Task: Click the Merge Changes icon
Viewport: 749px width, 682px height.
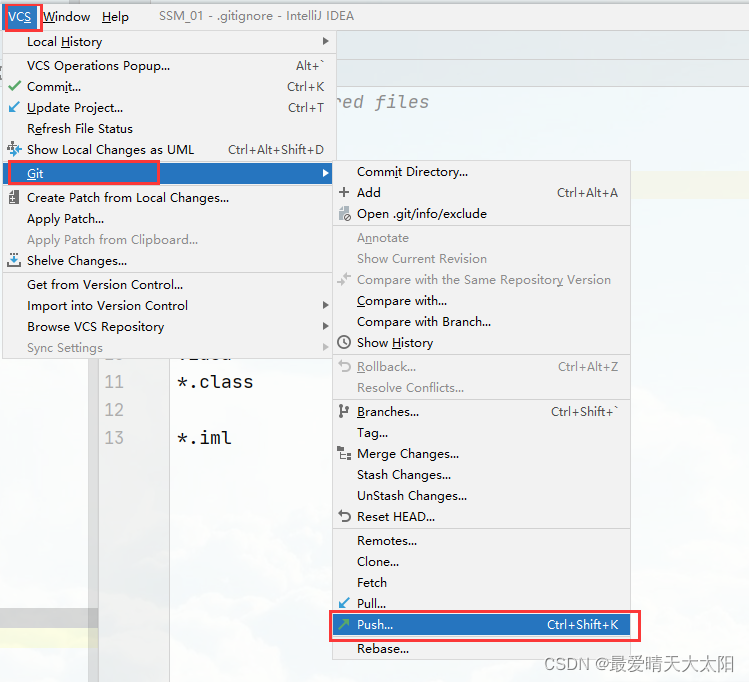Action: tap(344, 453)
